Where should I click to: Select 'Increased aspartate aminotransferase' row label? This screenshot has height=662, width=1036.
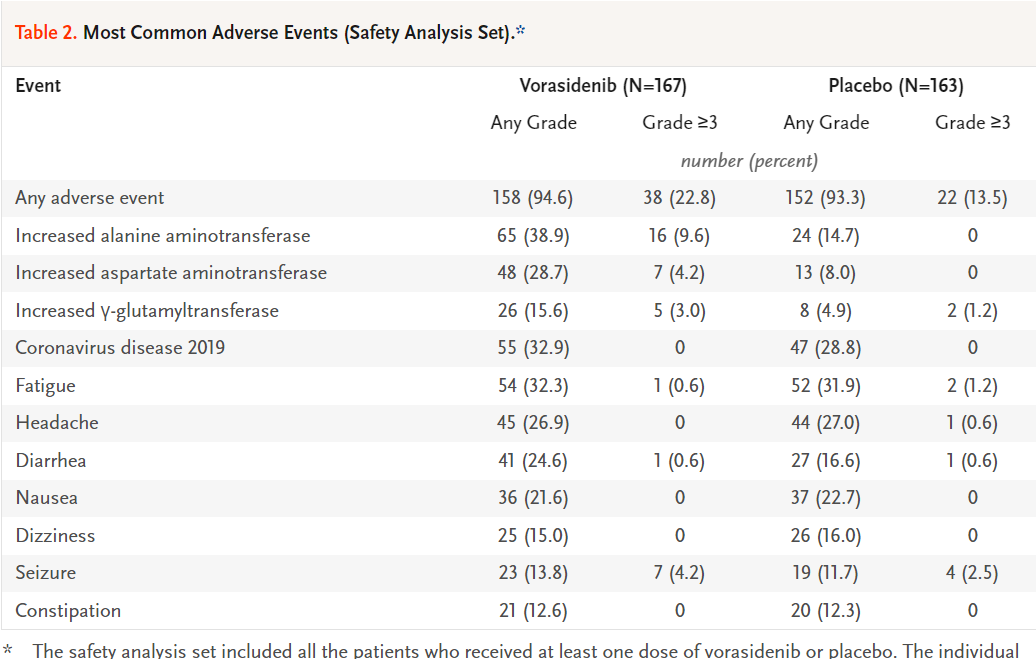[x=171, y=273]
